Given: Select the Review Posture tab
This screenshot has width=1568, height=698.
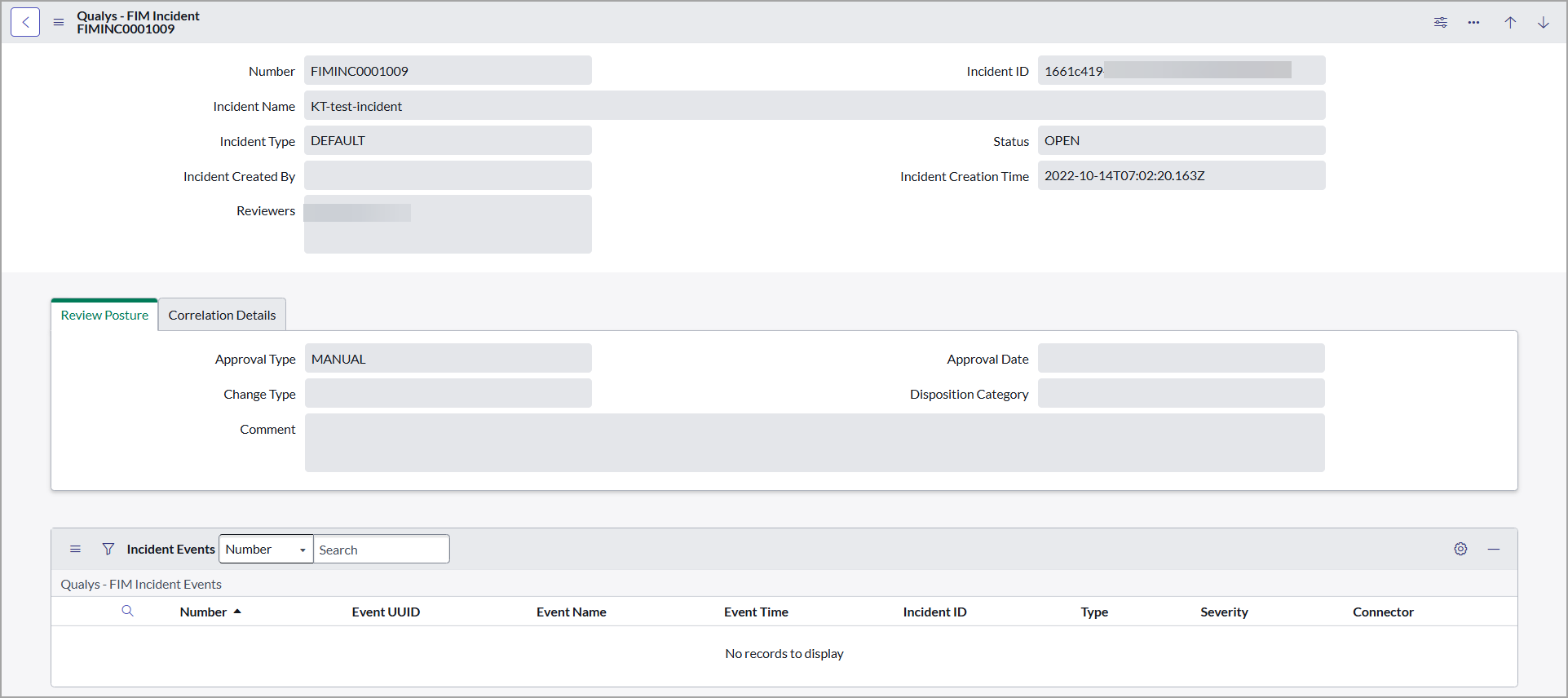Looking at the screenshot, I should [x=104, y=315].
